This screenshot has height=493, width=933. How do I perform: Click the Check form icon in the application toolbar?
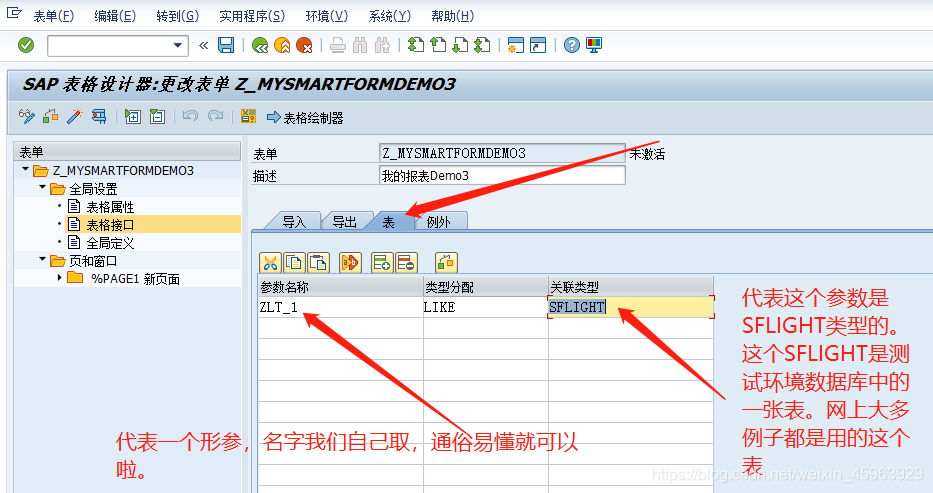(x=51, y=117)
